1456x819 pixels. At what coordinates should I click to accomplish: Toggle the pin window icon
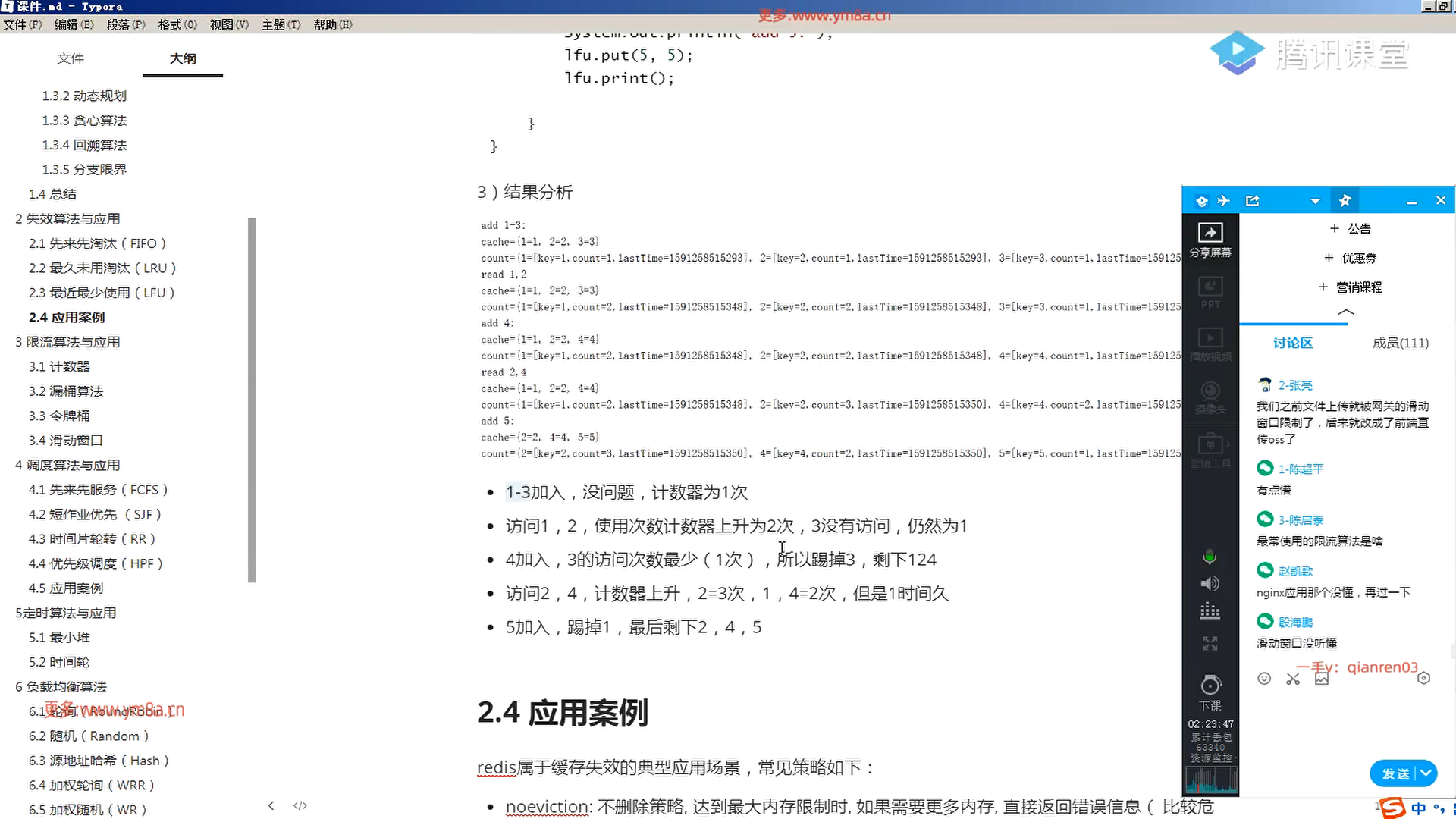[1345, 201]
